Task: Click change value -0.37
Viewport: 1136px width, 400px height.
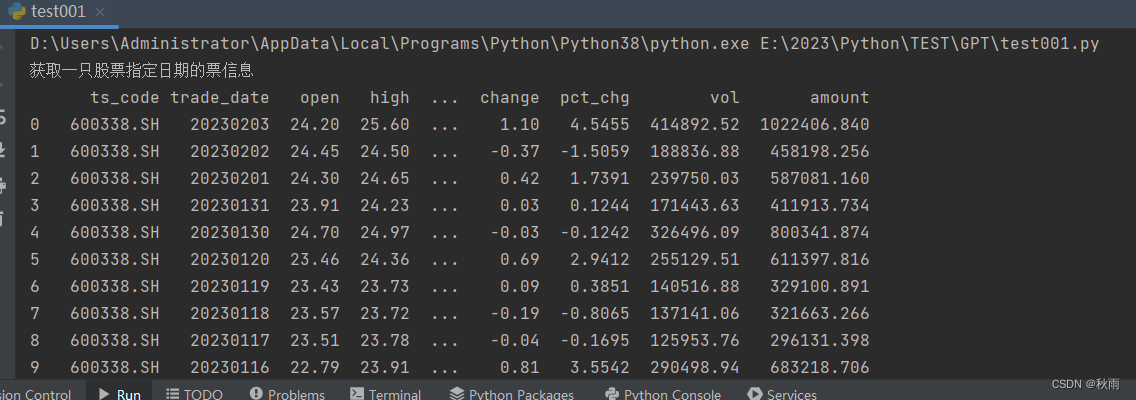Action: [x=515, y=151]
